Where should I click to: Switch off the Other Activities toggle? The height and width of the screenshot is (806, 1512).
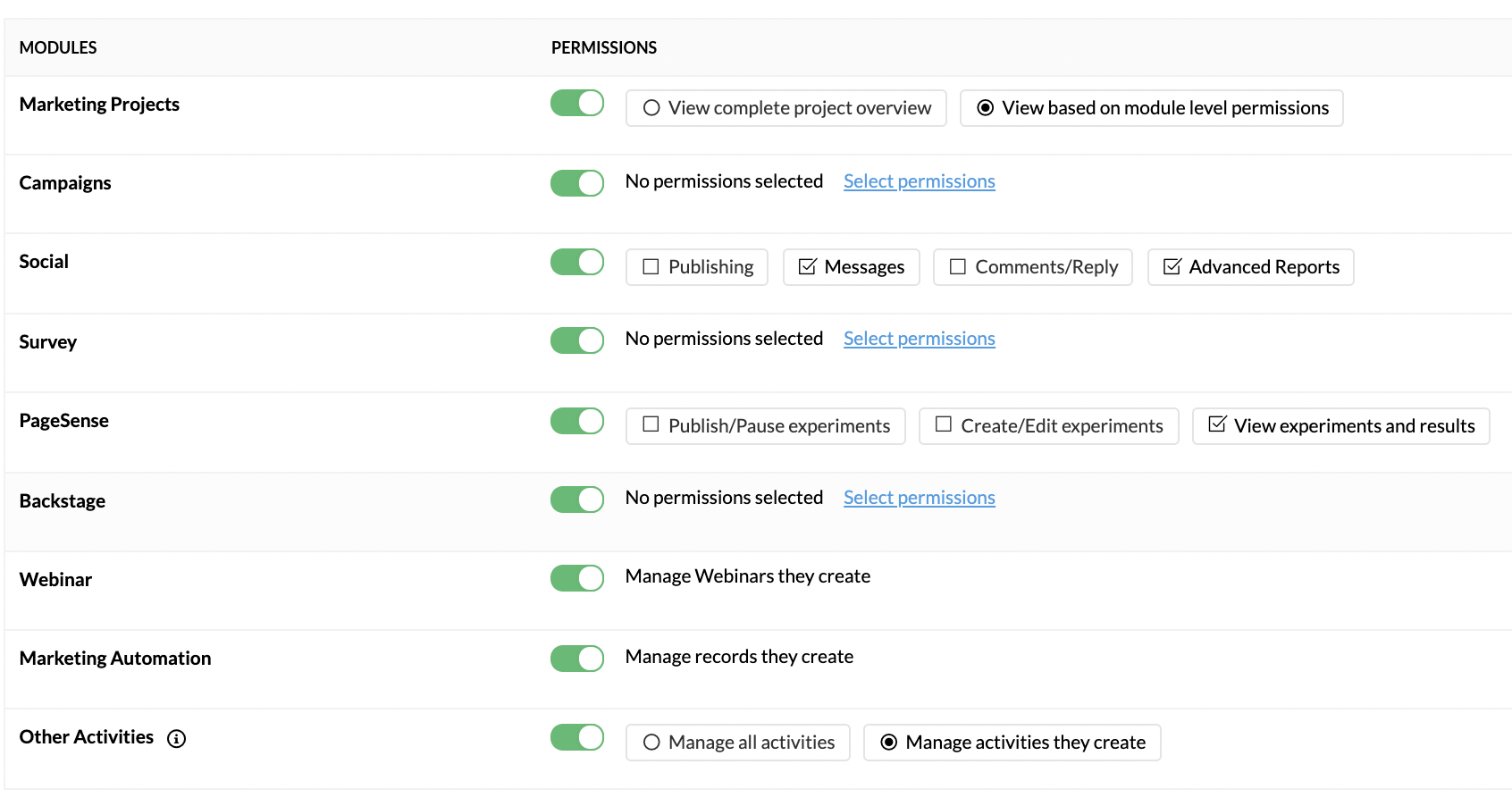(577, 737)
